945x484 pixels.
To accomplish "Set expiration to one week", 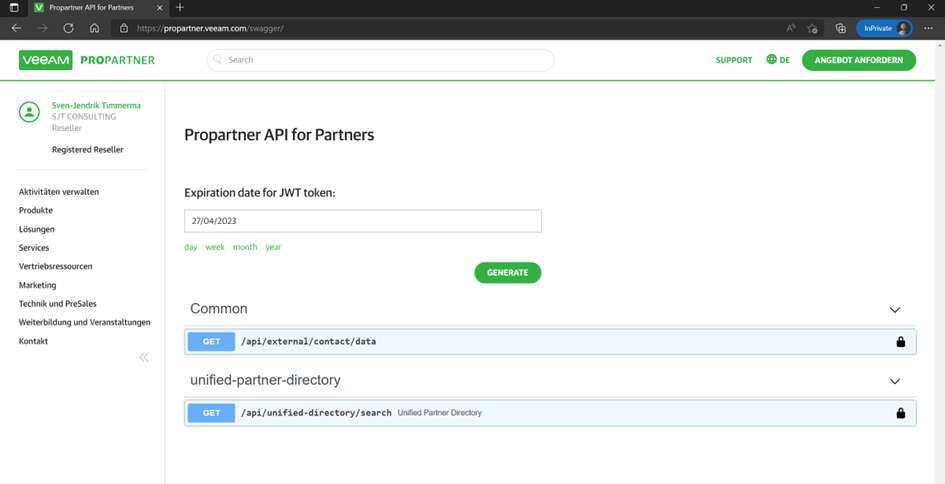I will tap(215, 247).
